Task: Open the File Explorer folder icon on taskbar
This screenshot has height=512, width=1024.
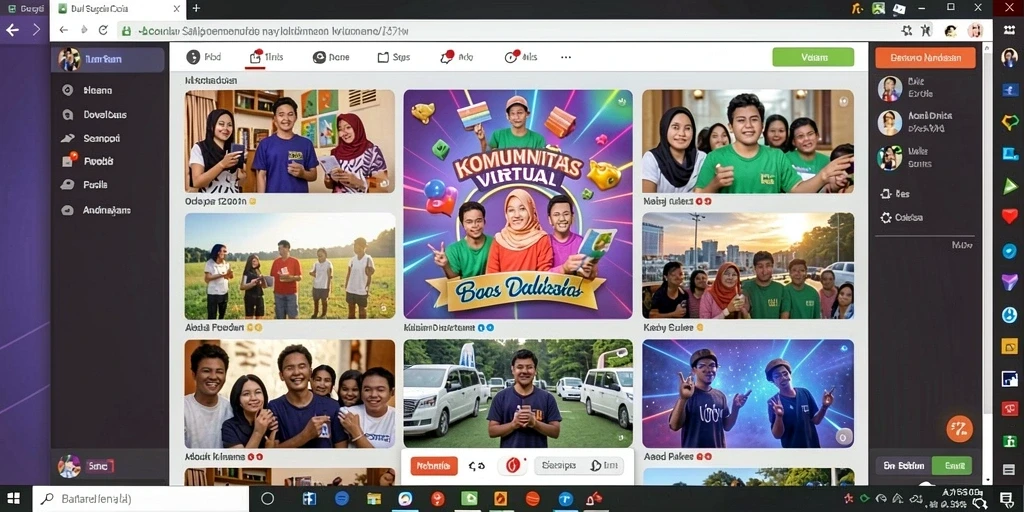Action: coord(374,499)
